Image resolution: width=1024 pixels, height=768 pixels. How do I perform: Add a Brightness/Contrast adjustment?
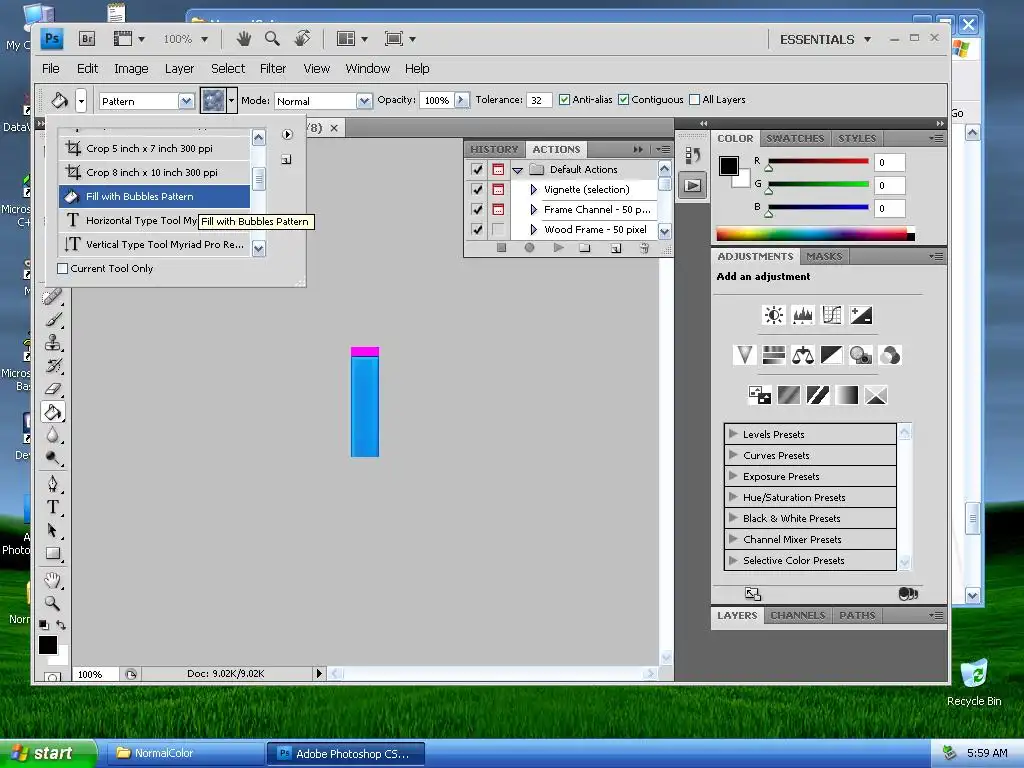click(774, 315)
